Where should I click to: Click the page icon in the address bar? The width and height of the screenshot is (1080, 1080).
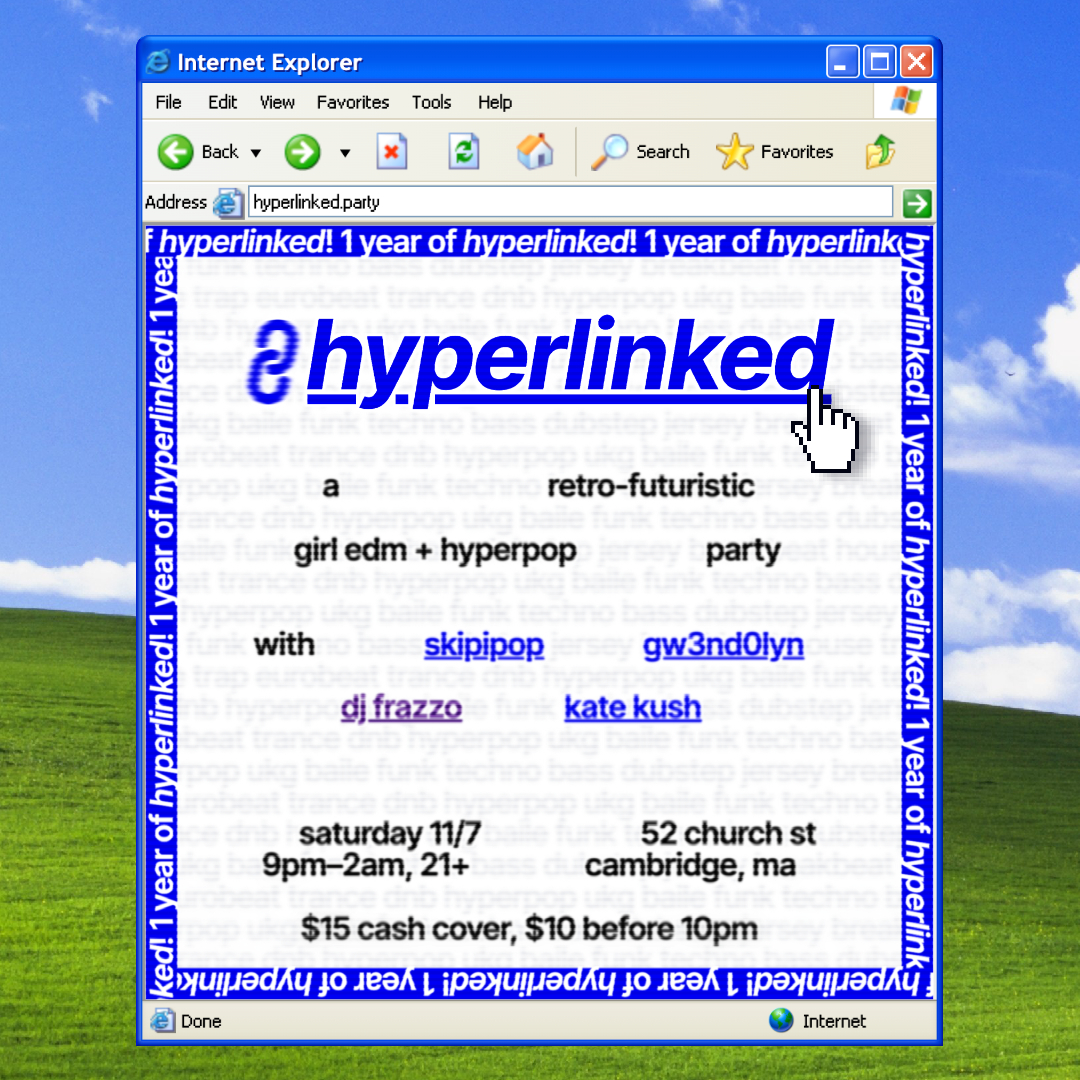(x=228, y=202)
